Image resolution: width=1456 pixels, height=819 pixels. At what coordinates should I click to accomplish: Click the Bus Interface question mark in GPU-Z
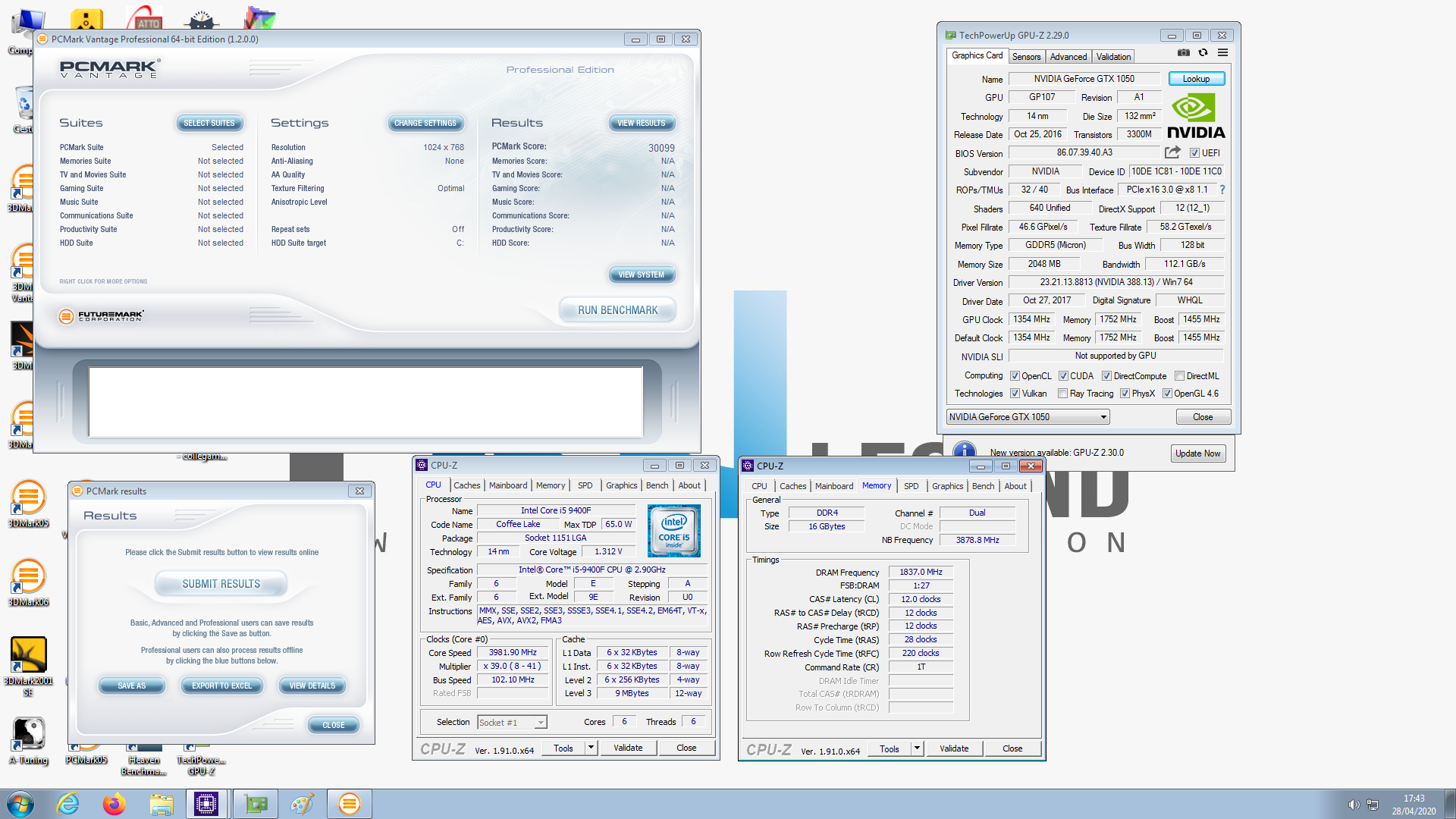(x=1222, y=190)
